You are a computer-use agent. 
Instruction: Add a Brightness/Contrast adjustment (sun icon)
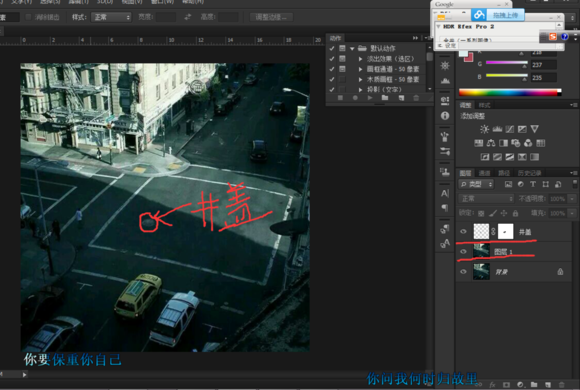484,129
